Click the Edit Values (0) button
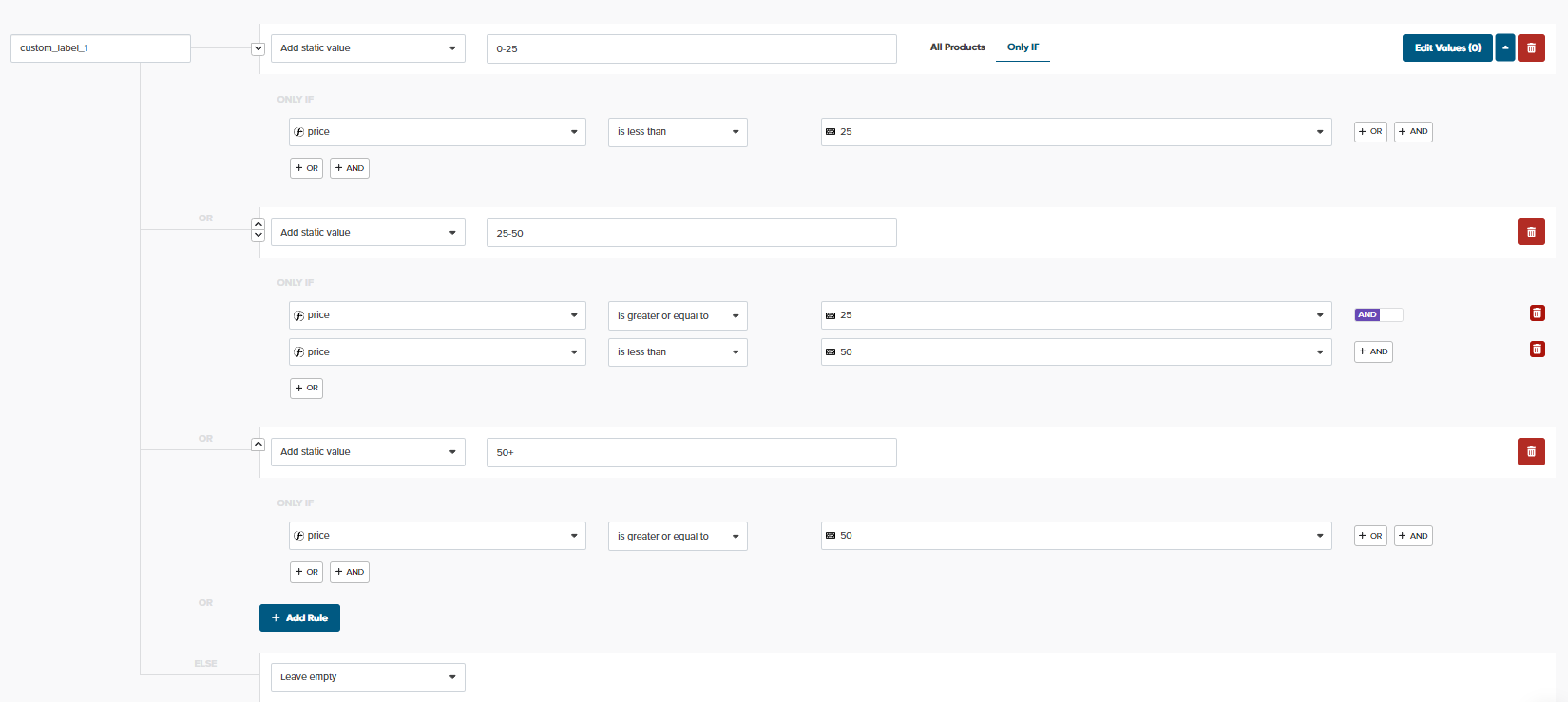This screenshot has width=1568, height=702. (x=1447, y=47)
